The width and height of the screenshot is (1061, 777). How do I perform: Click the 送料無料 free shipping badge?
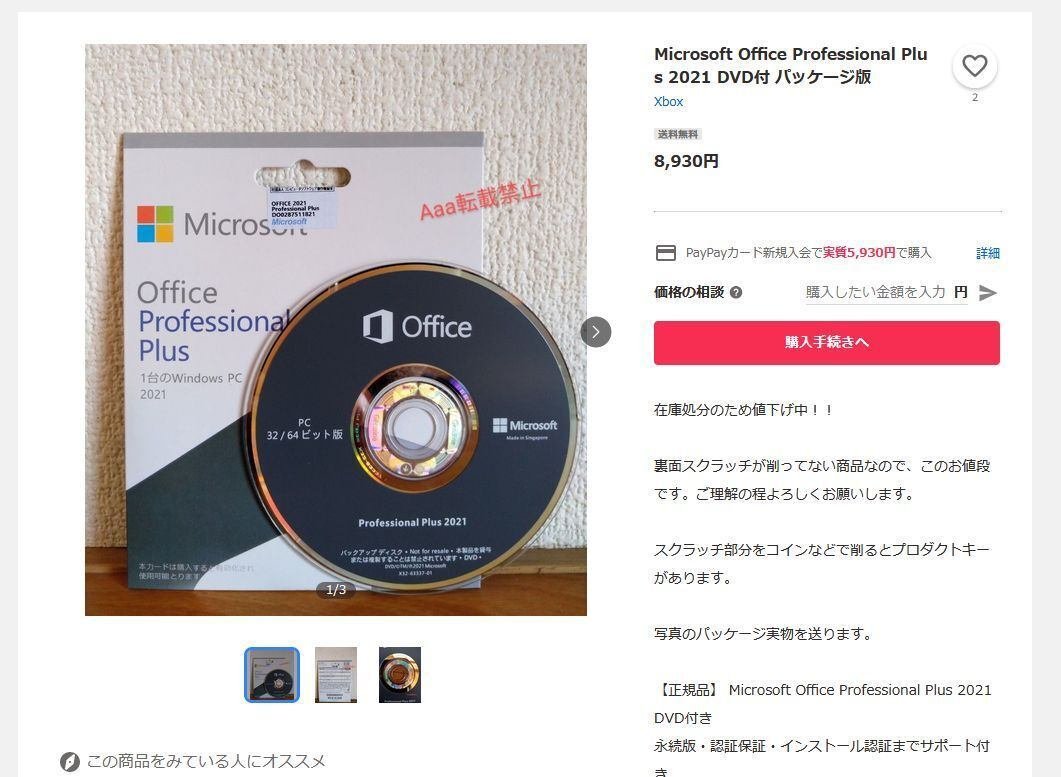point(677,134)
